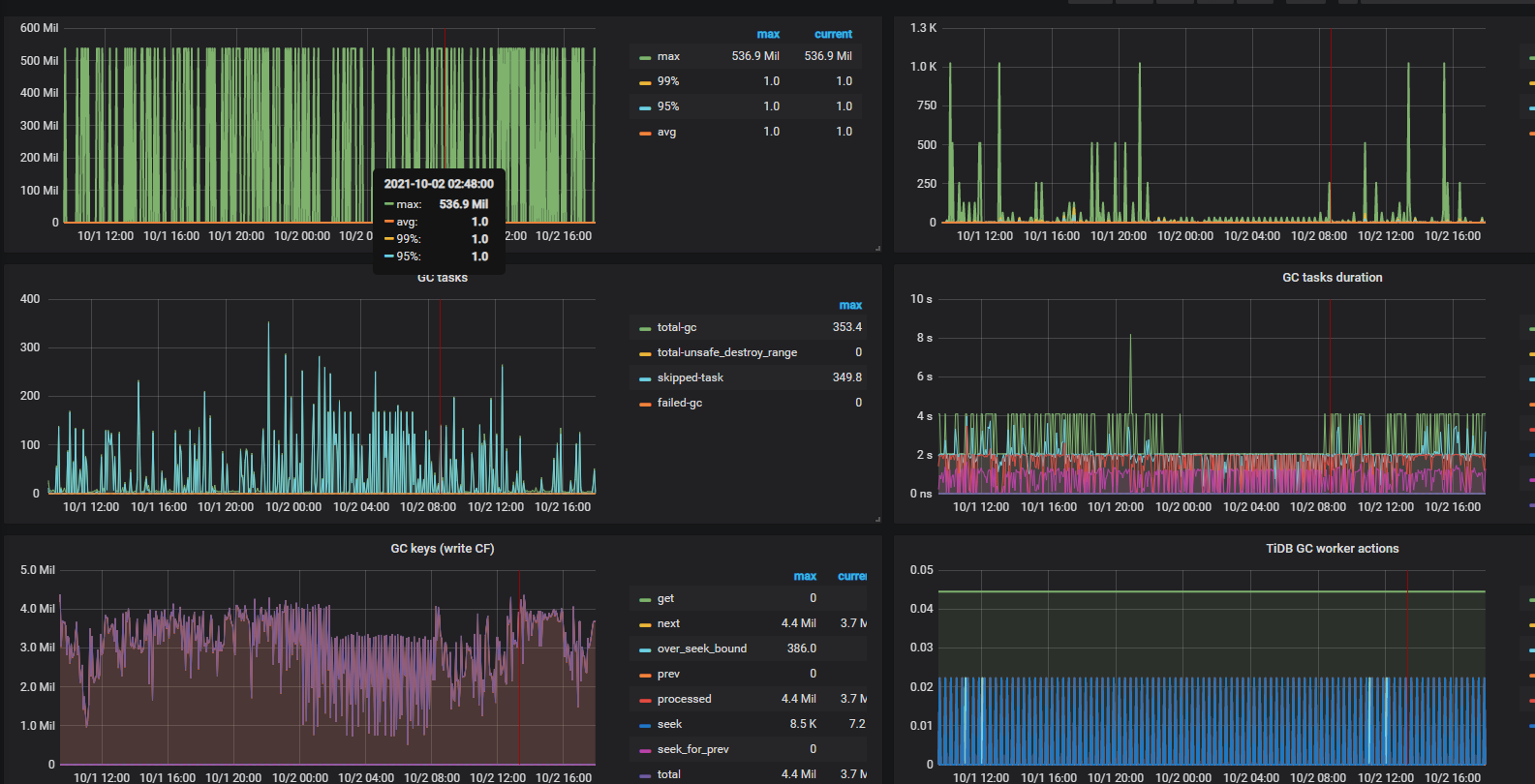1535x784 pixels.
Task: Click the resize handle of the top-left panel
Action: click(877, 249)
